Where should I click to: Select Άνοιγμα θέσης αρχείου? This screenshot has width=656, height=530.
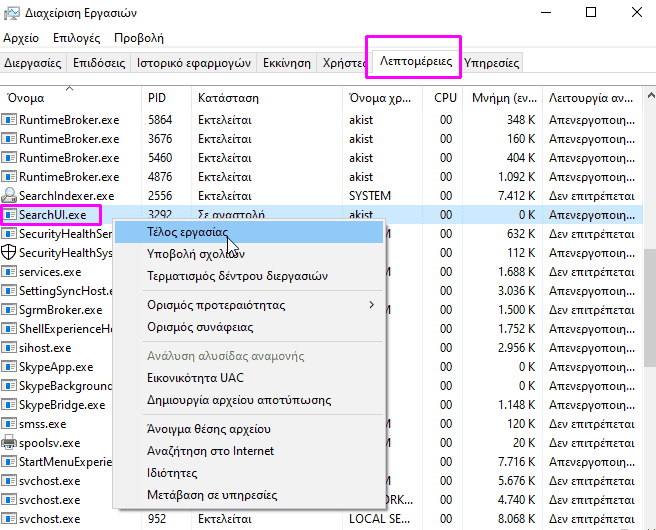249,429
